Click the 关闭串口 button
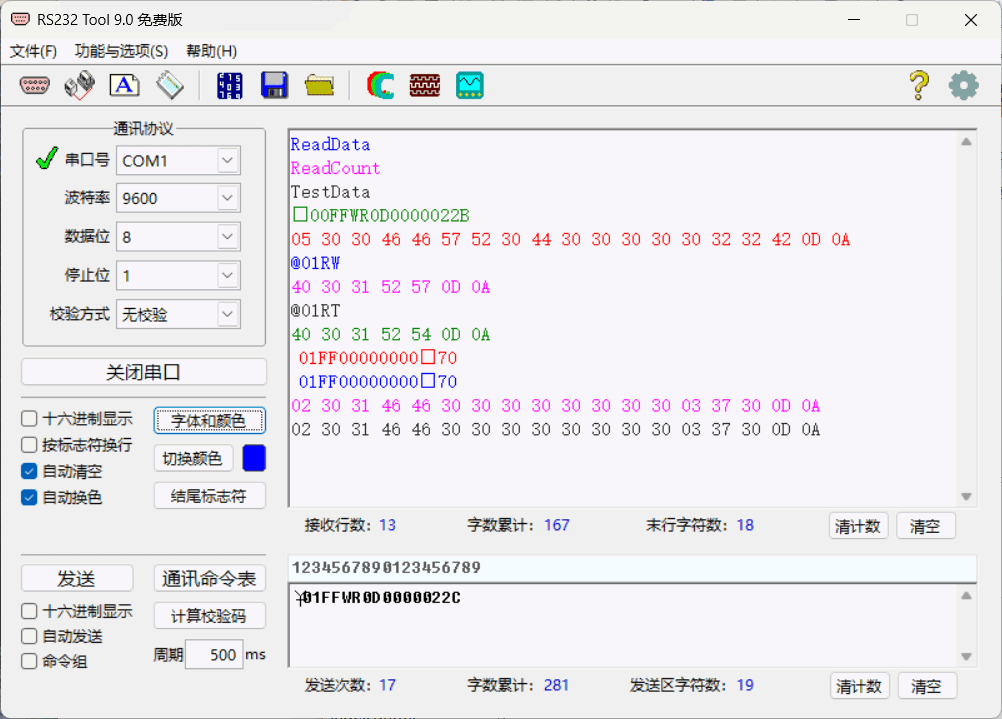This screenshot has height=719, width=1002. (x=144, y=372)
